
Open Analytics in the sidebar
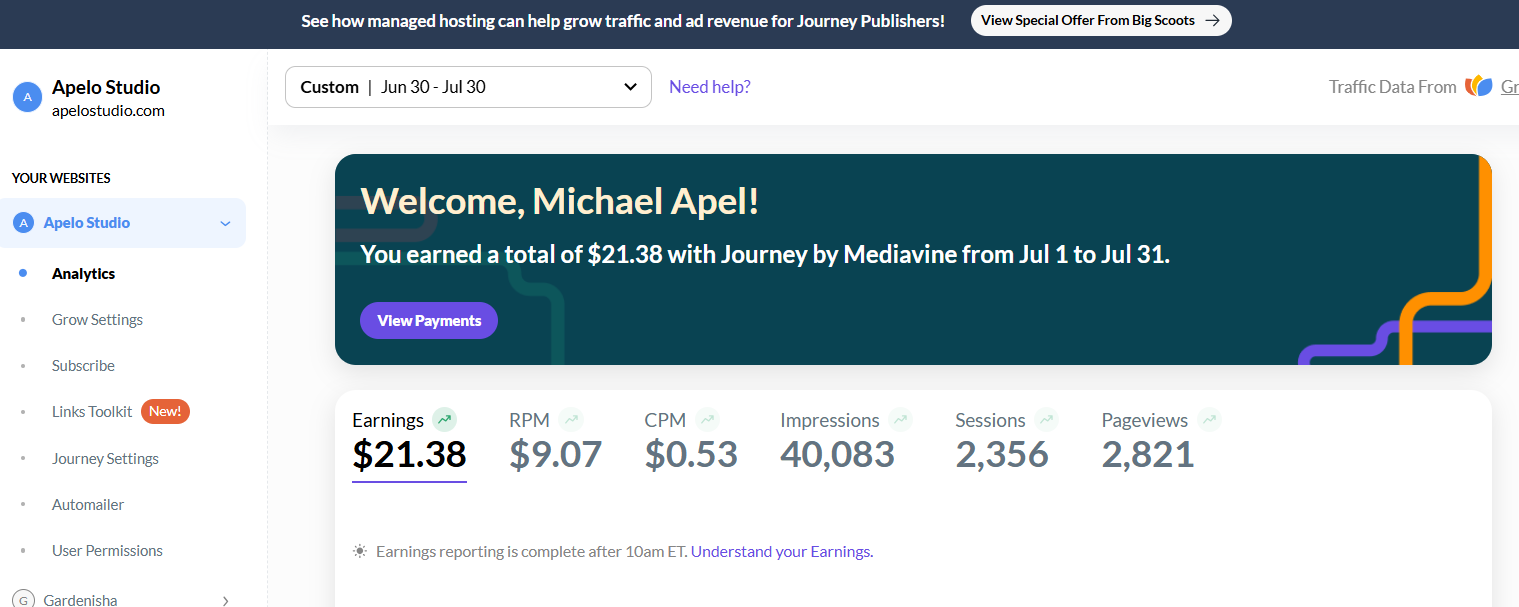click(x=83, y=273)
